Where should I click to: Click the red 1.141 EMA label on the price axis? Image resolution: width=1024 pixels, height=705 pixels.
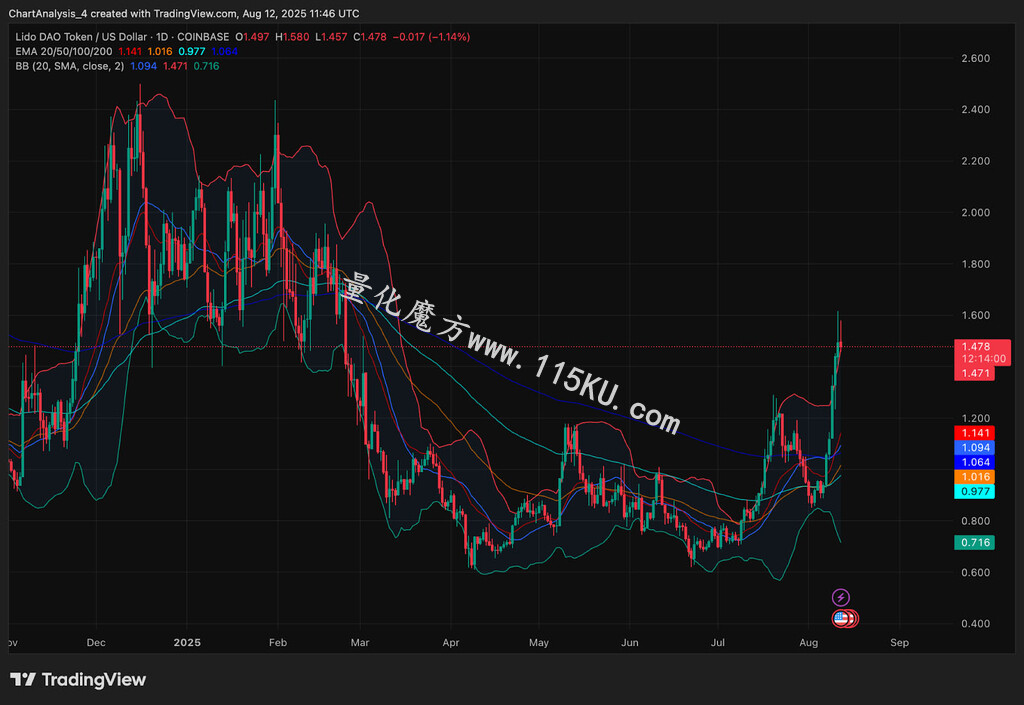click(x=975, y=433)
